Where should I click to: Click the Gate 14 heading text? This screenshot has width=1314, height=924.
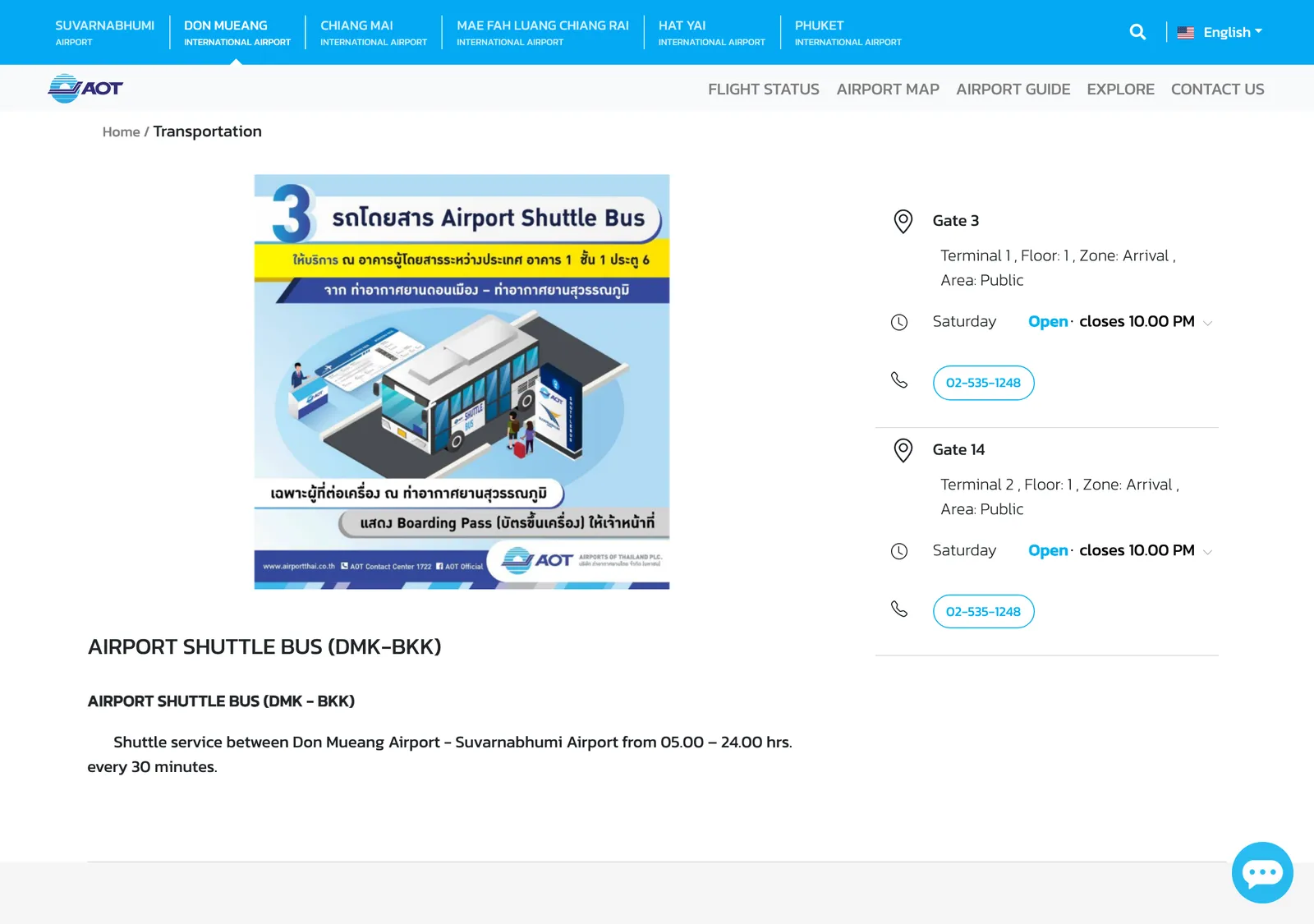point(958,449)
